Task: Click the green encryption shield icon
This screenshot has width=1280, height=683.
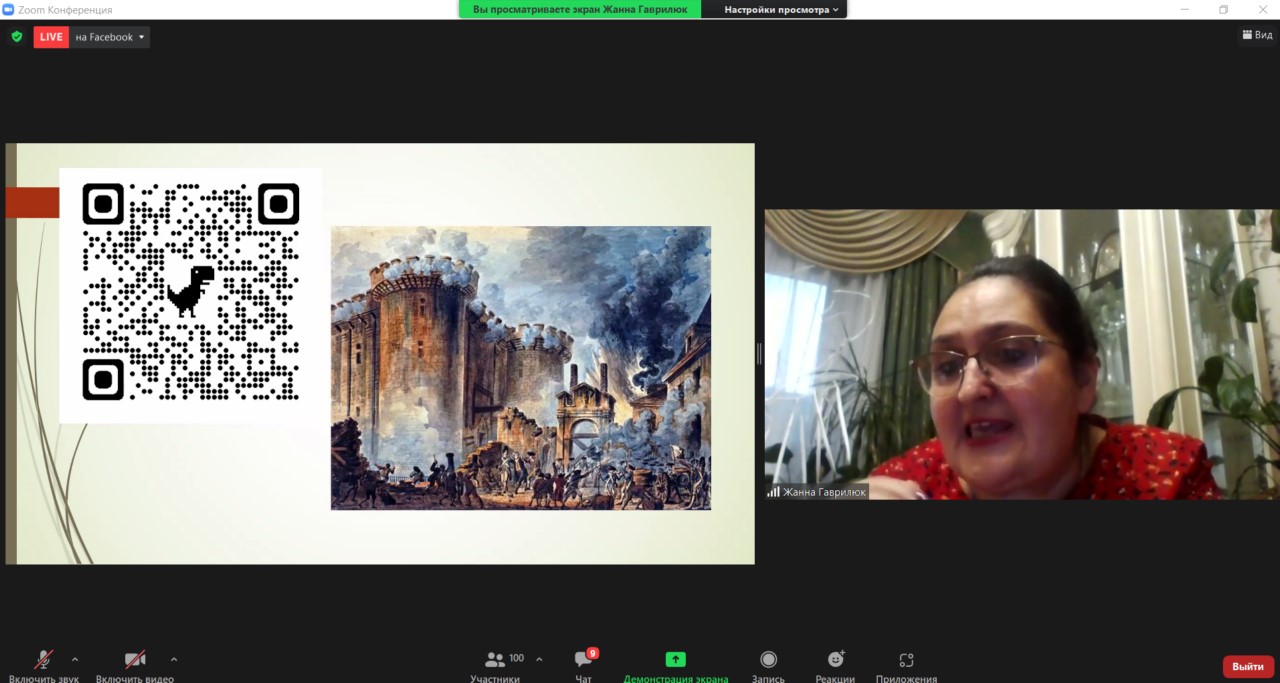Action: click(17, 37)
